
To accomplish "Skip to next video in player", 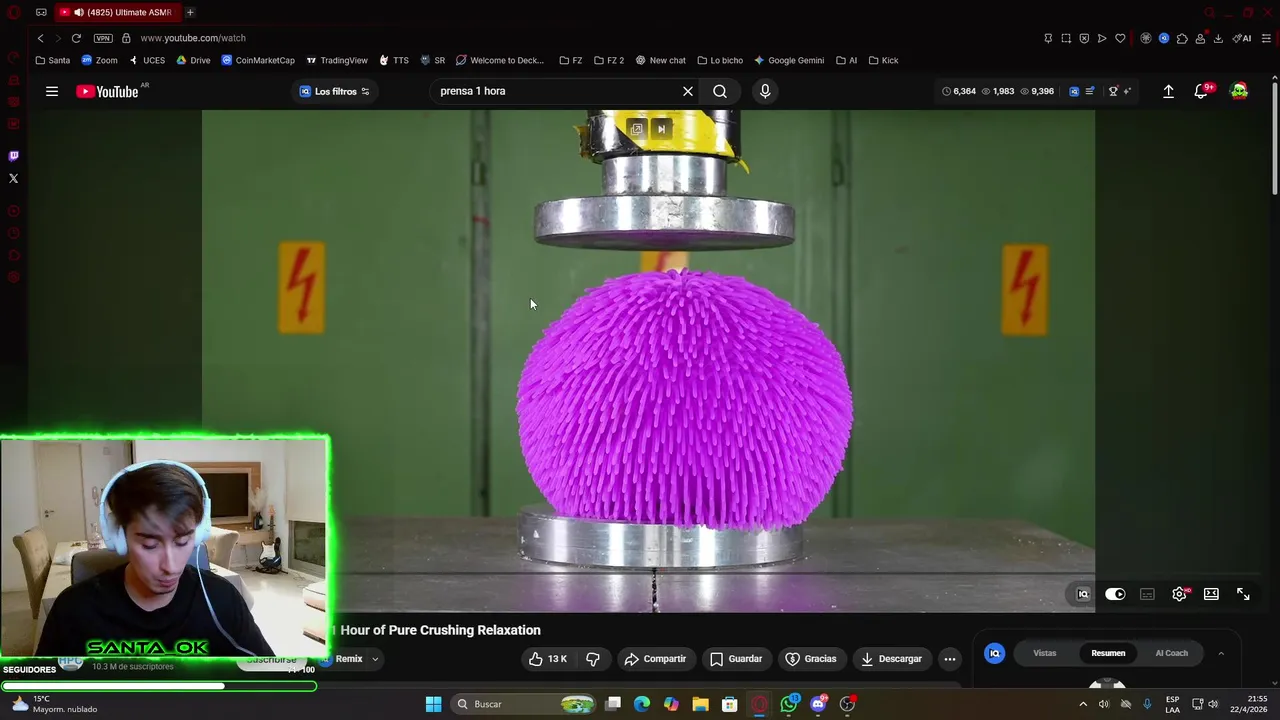I will tap(661, 129).
